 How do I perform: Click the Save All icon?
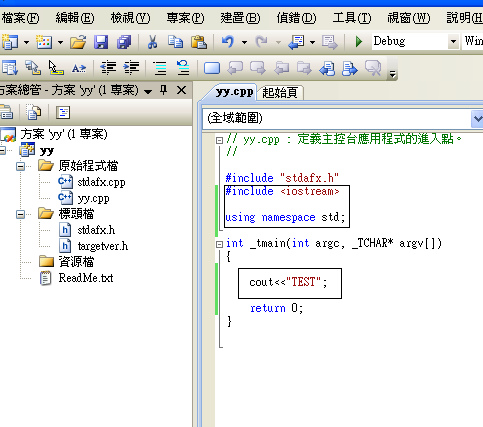pyautogui.click(x=124, y=42)
